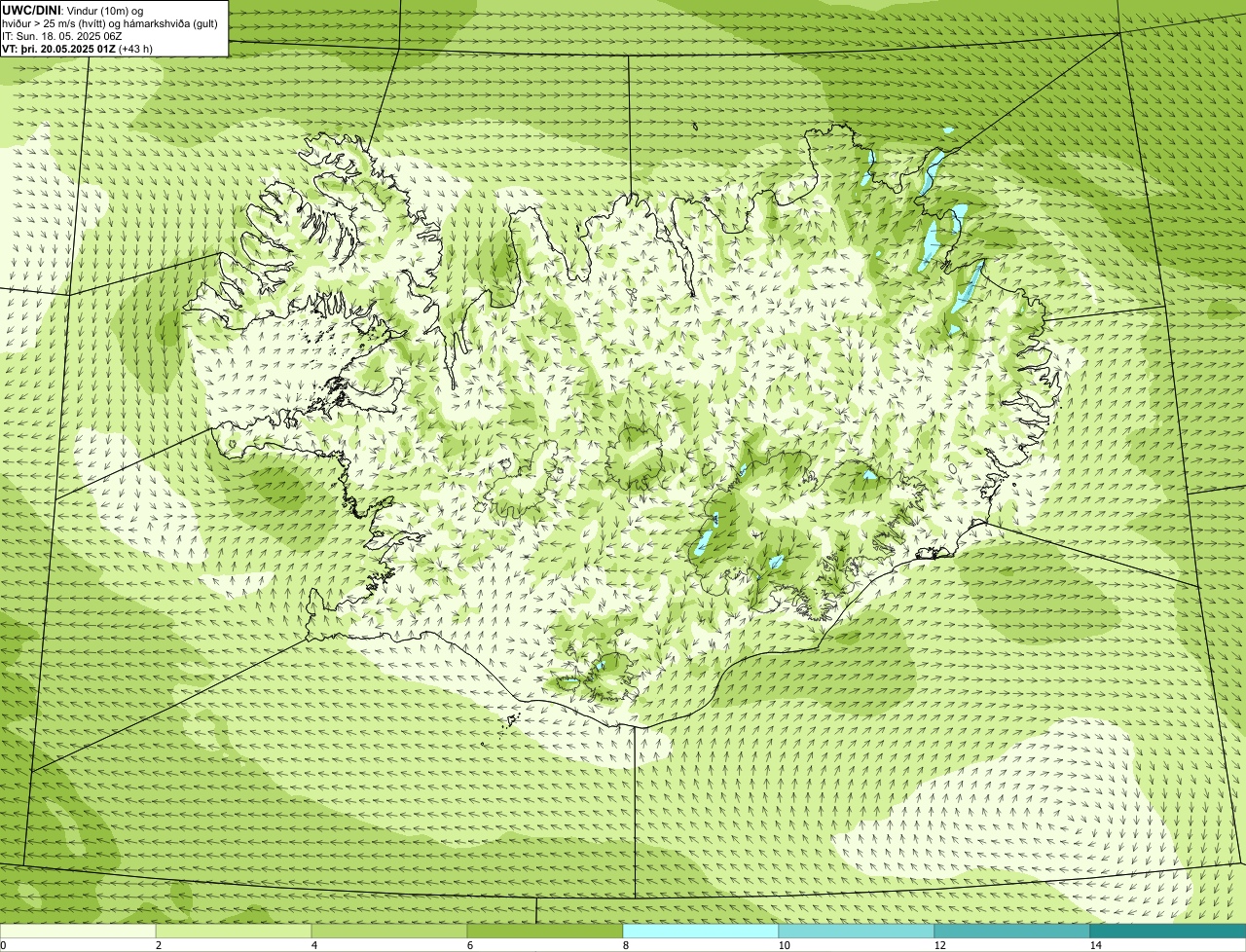Click the legend tick label '2'

[x=159, y=945]
